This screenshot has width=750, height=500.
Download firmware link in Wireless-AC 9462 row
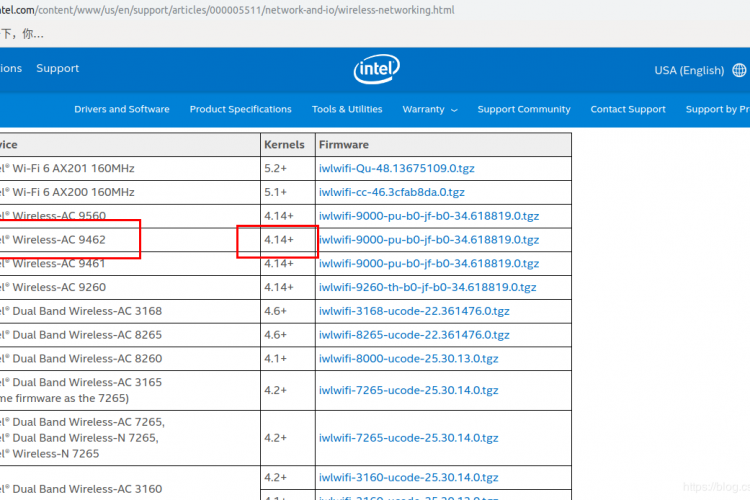tap(429, 240)
